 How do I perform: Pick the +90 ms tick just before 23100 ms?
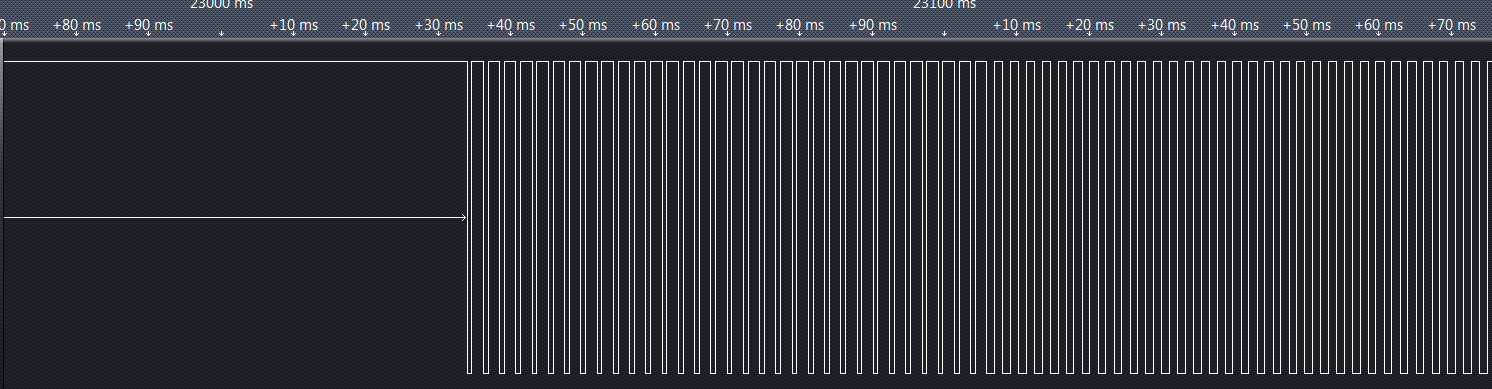click(872, 25)
